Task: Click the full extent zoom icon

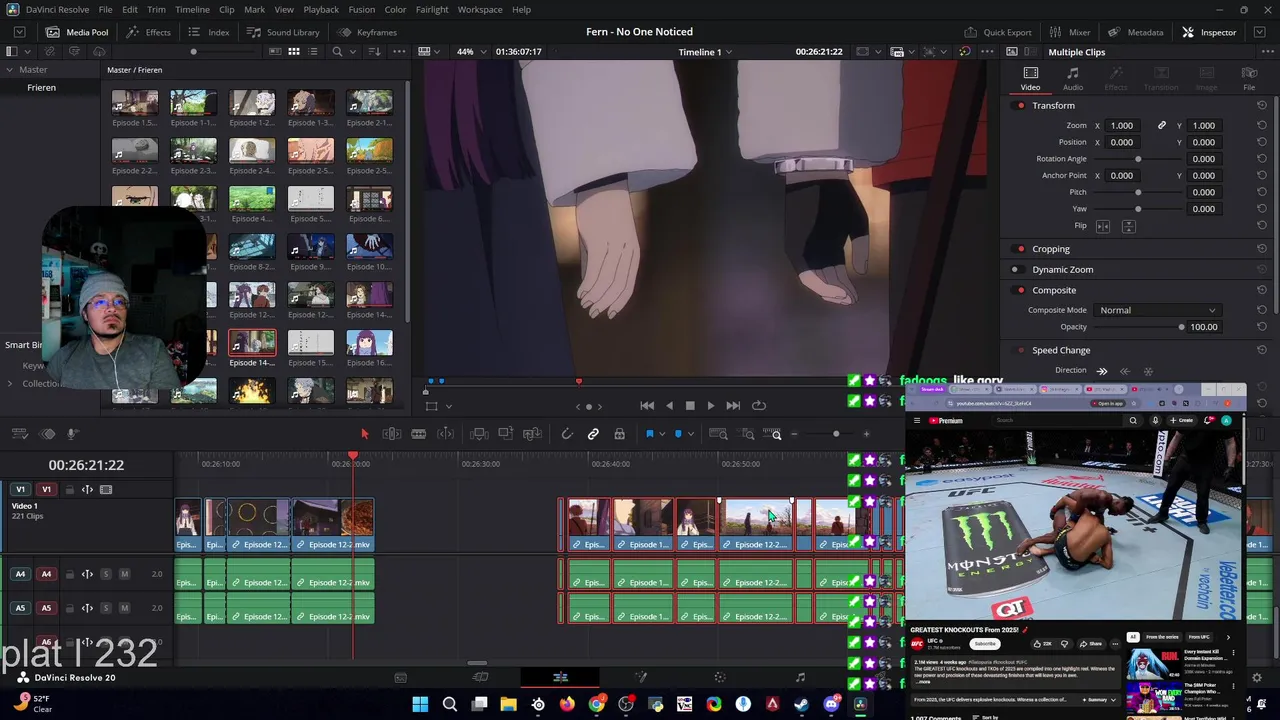Action: [x=718, y=434]
